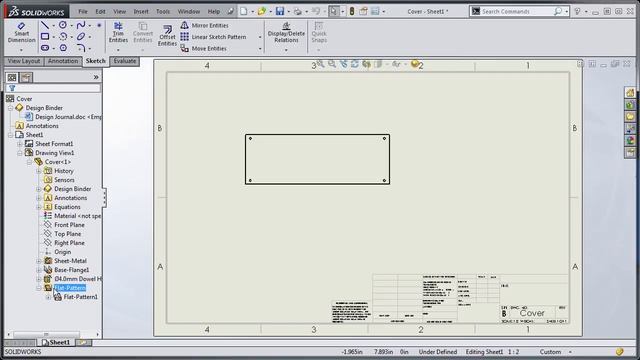The height and width of the screenshot is (360, 640).
Task: Click Zoom to Fit in view toolbar
Action: point(320,64)
